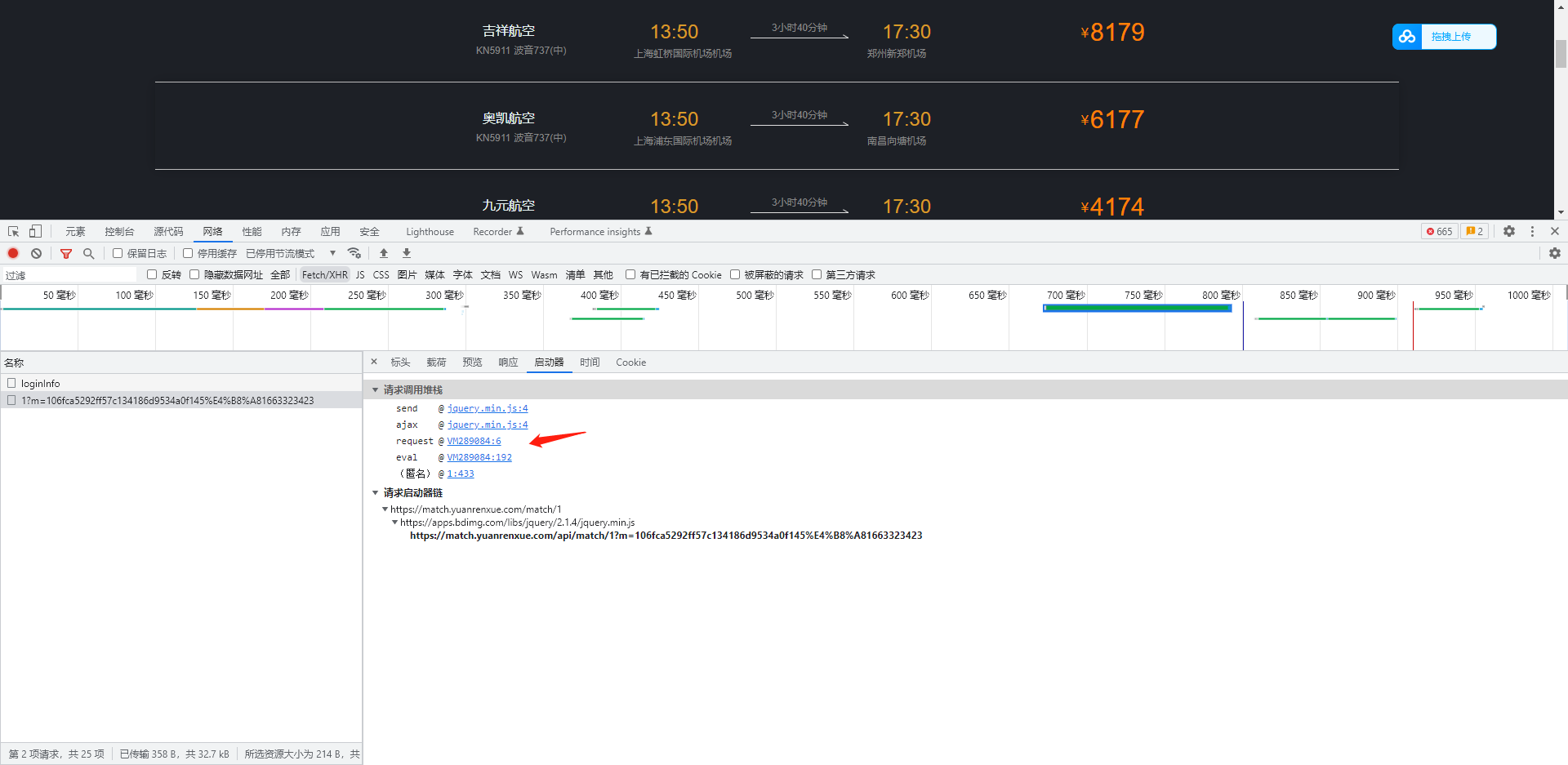
Task: Open network conditions wifi icon
Action: [x=354, y=253]
